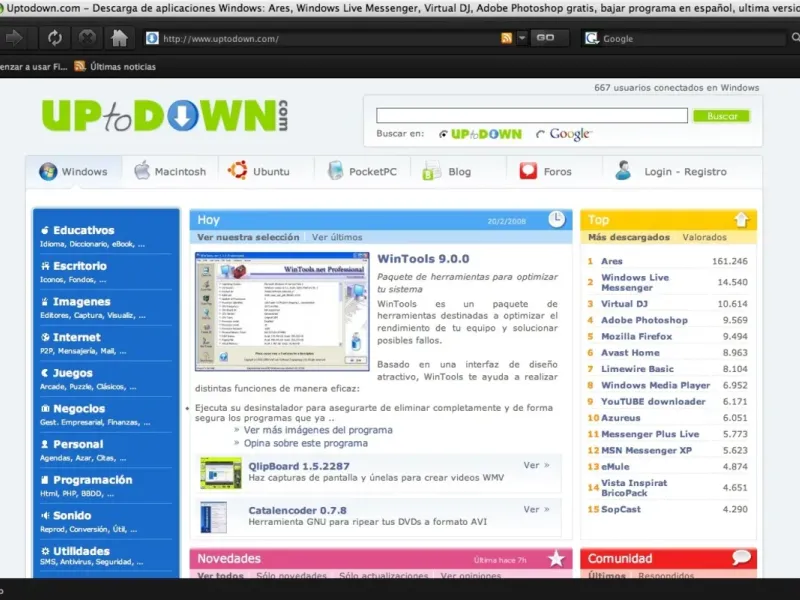Go to the browser home page icon

(119, 38)
